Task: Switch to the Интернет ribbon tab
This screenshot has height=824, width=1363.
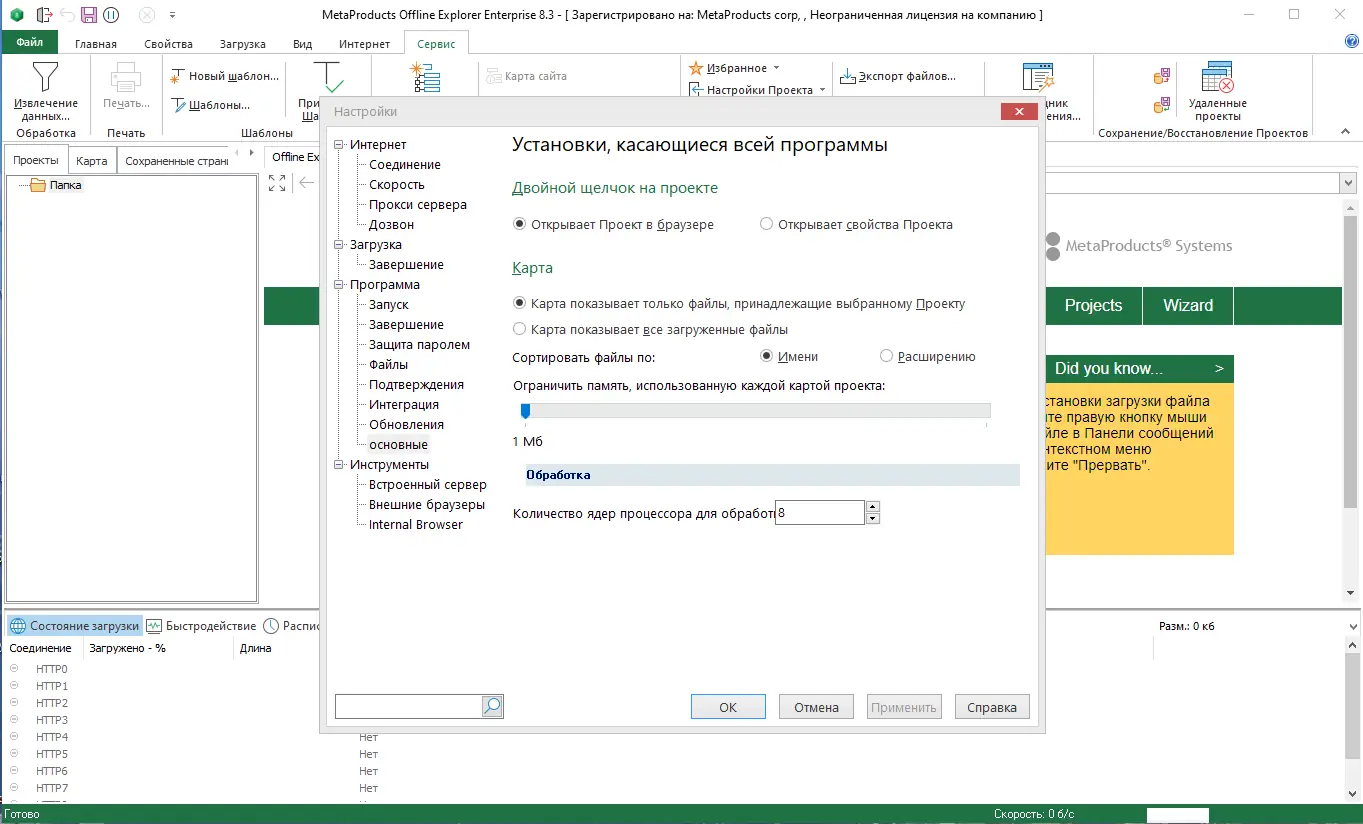Action: [364, 44]
